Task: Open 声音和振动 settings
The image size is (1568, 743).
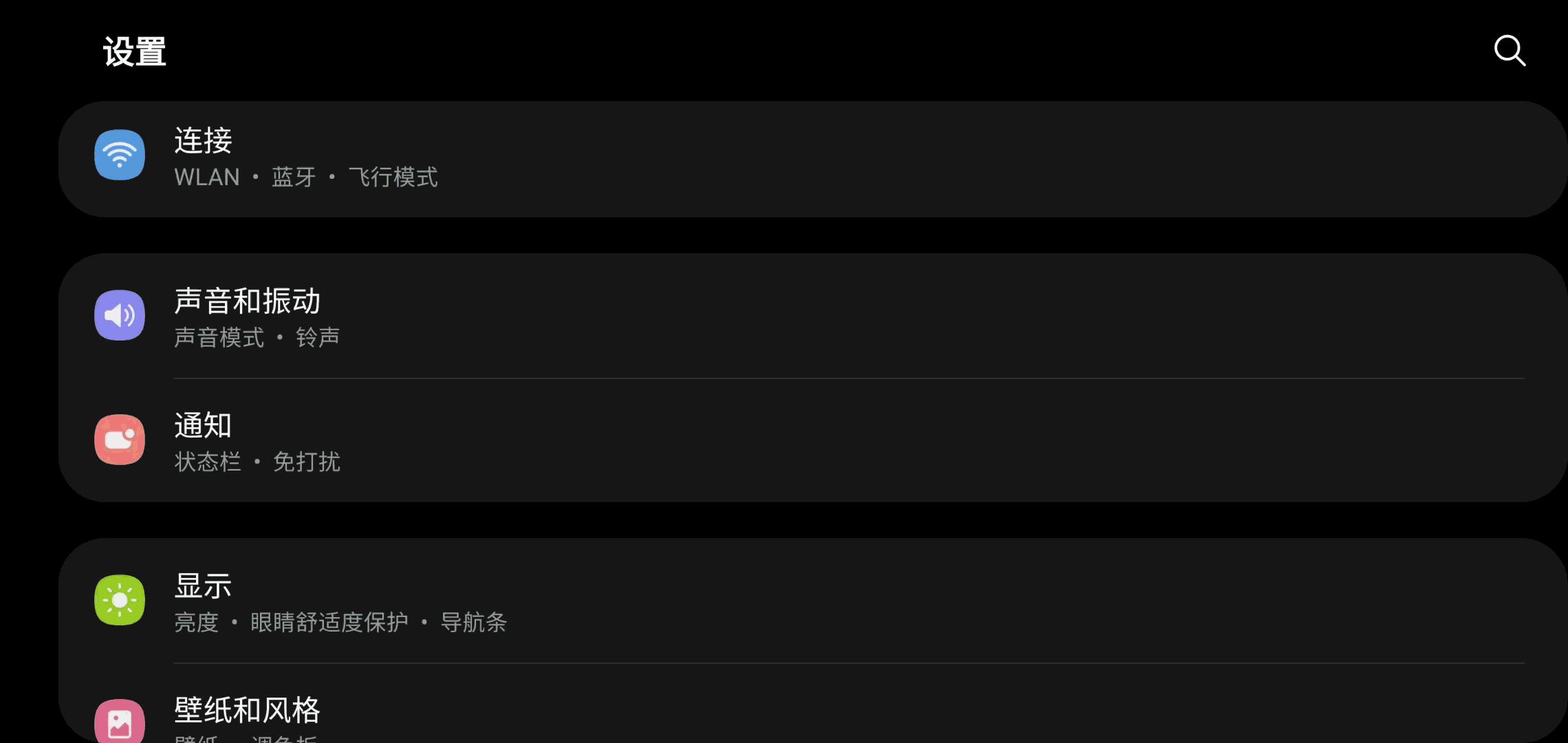Action: click(248, 301)
